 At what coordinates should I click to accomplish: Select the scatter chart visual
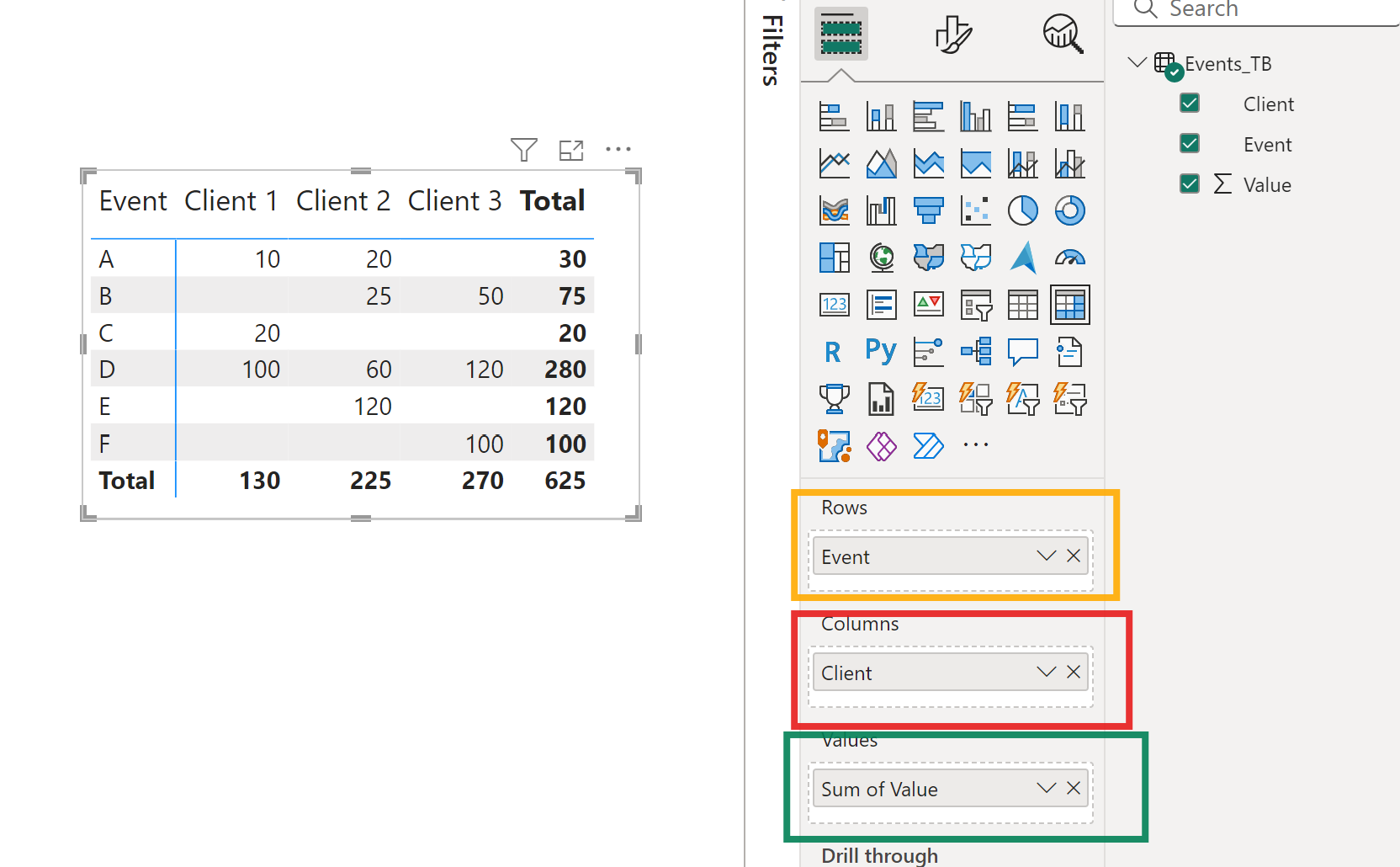[x=975, y=210]
